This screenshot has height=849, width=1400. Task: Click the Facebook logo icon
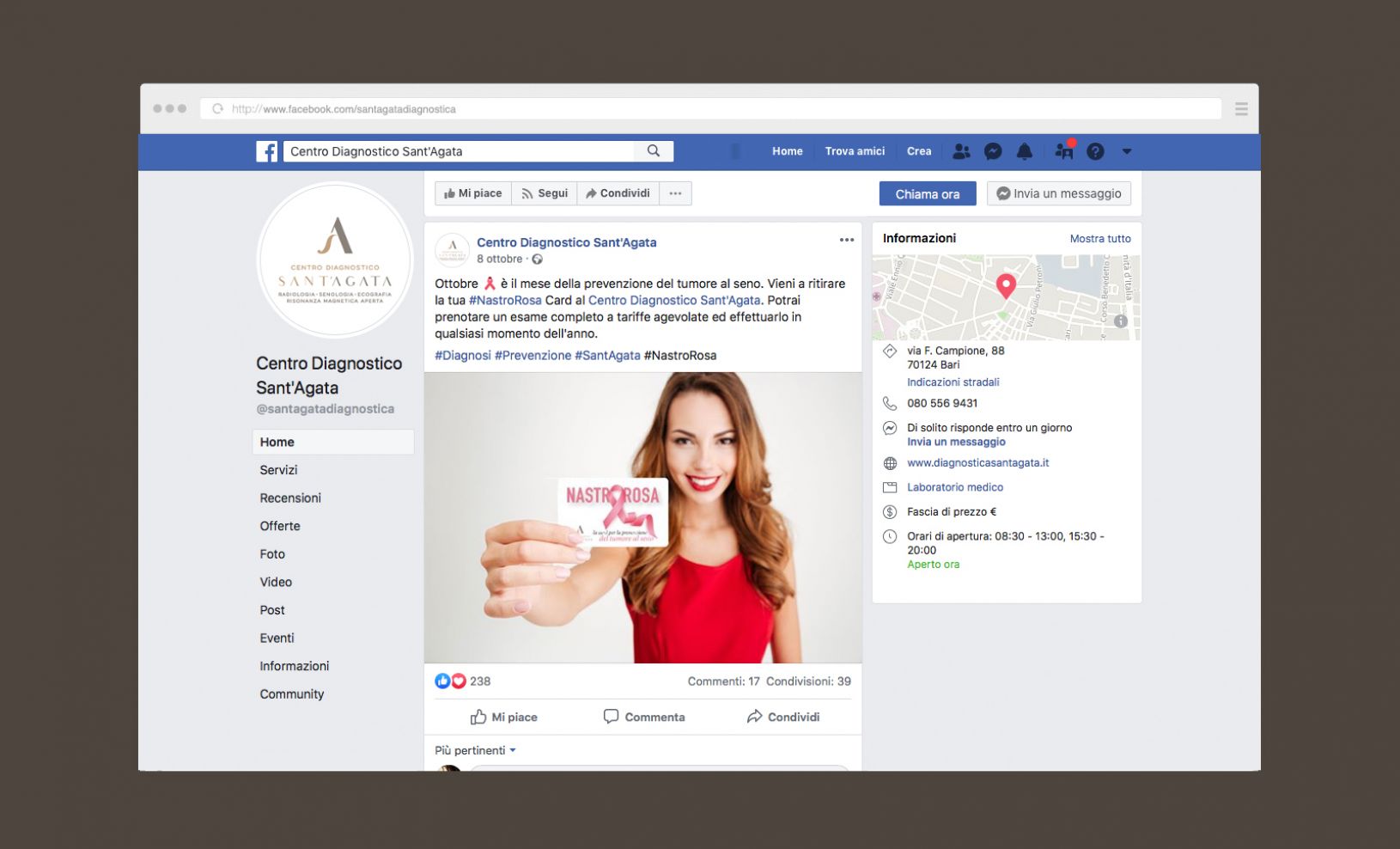point(267,152)
